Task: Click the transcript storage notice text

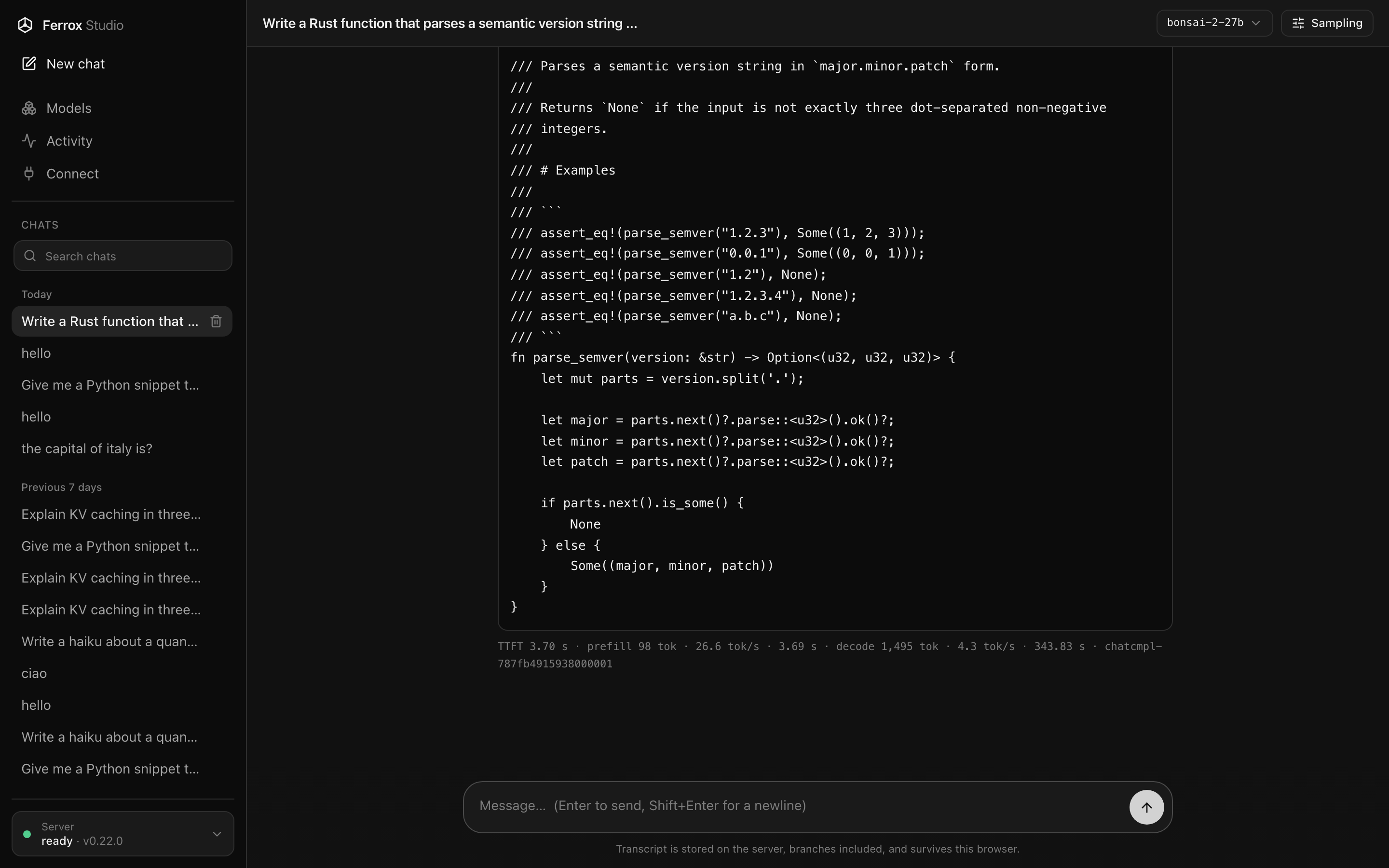Action: tap(817, 849)
